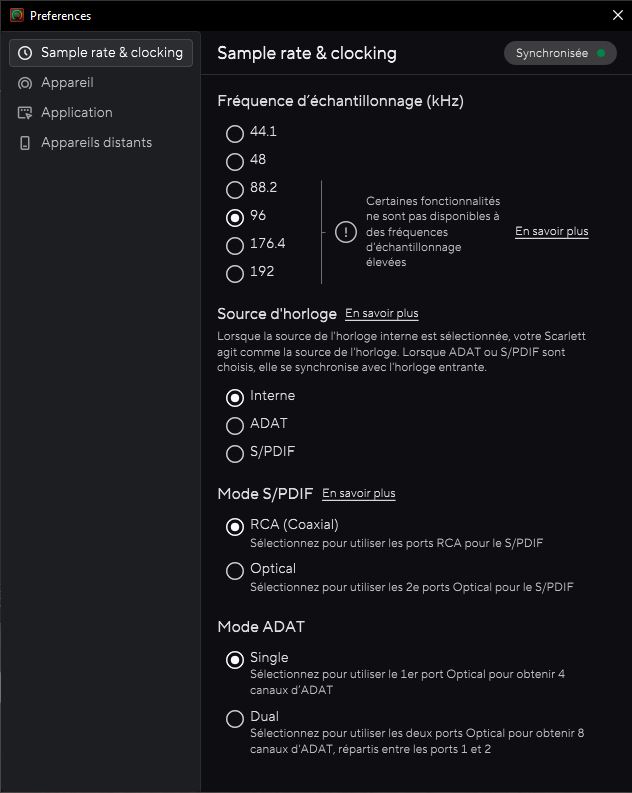Click the Synchronisée status badge

point(559,53)
